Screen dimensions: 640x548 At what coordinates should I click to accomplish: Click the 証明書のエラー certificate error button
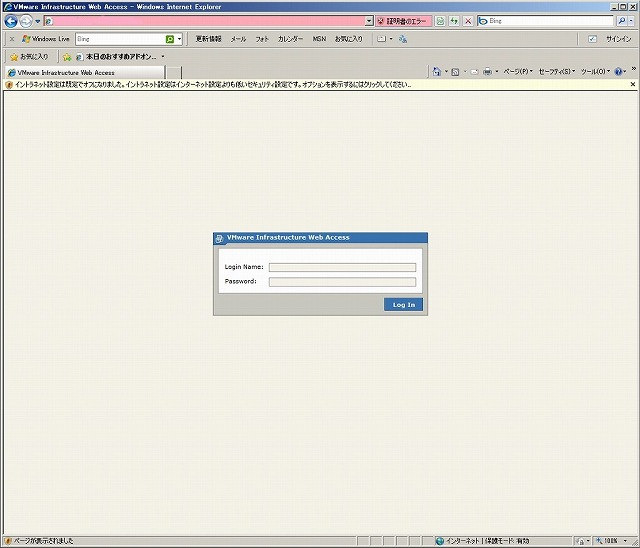point(404,21)
